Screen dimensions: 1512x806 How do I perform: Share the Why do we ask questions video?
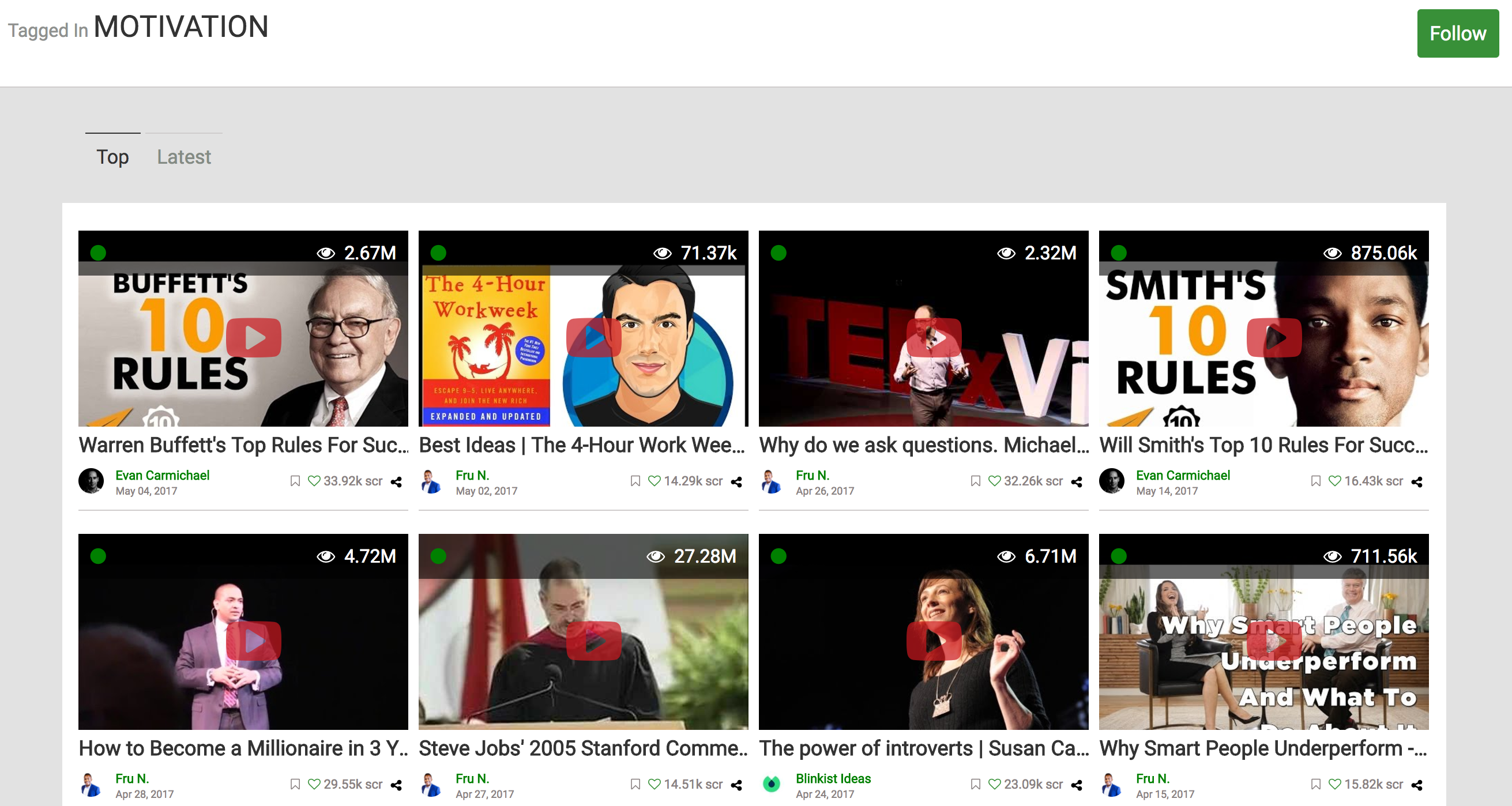(1077, 482)
